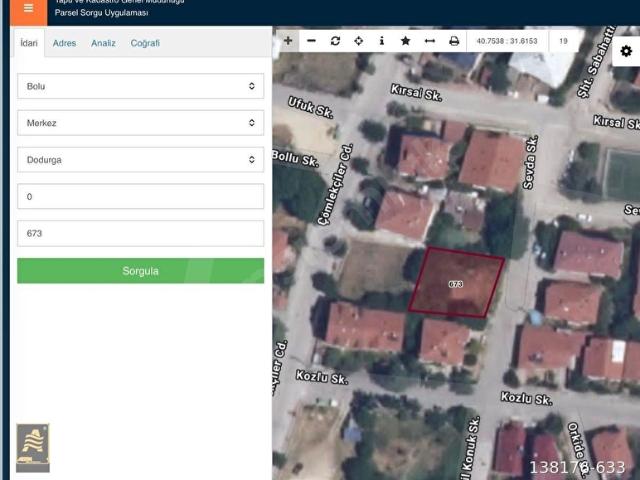Expand the Bolu province dropdown
This screenshot has width=640, height=480.
[x=140, y=86]
